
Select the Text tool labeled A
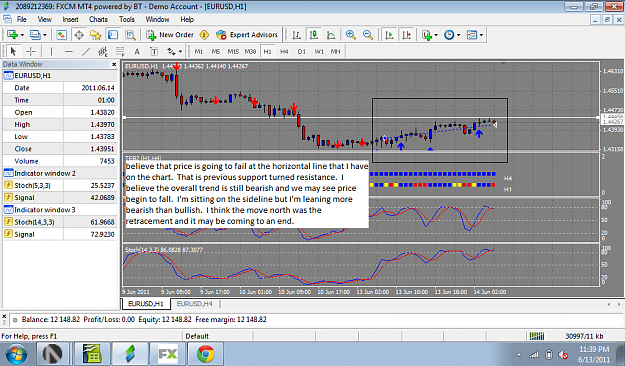(137, 51)
